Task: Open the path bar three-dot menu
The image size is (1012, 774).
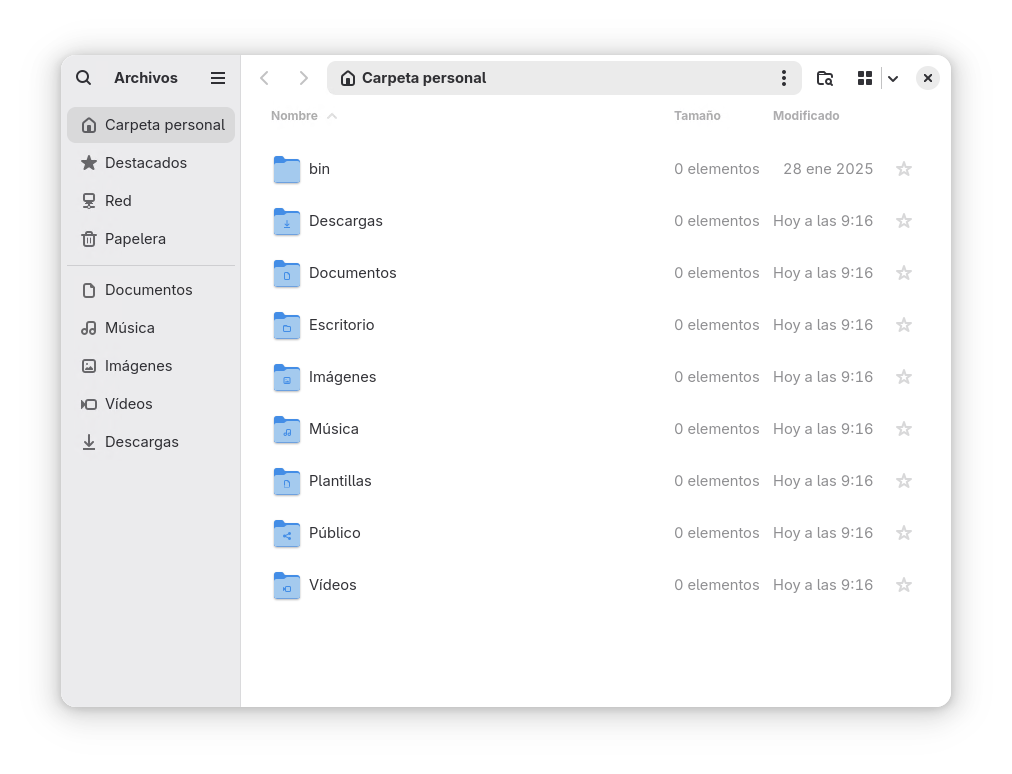Action: (784, 77)
